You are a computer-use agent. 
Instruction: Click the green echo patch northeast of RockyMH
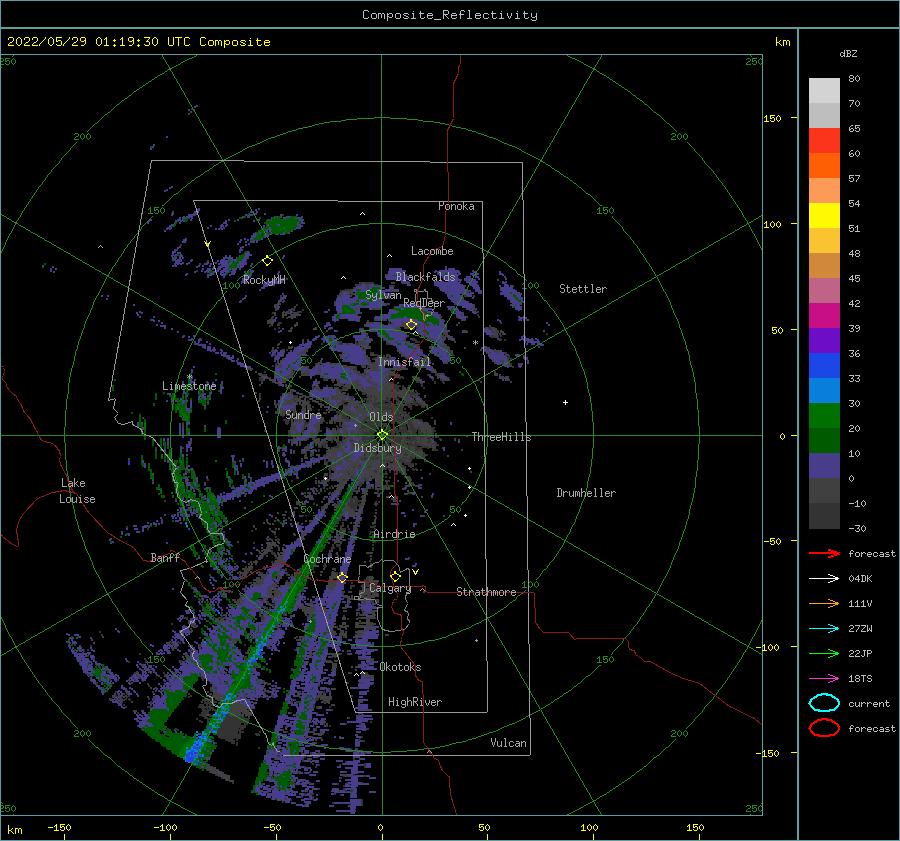[x=285, y=223]
